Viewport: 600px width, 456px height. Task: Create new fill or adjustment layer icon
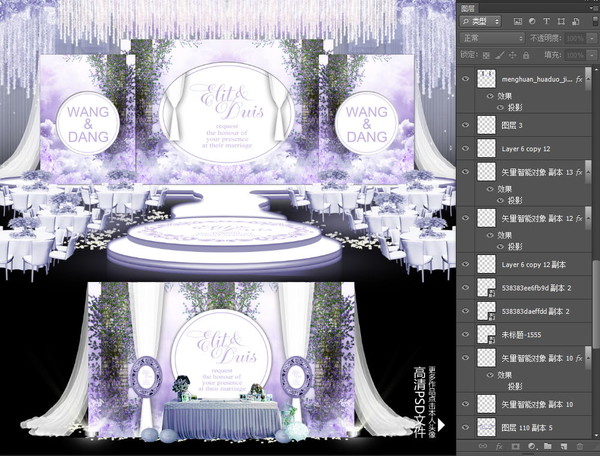[x=532, y=446]
